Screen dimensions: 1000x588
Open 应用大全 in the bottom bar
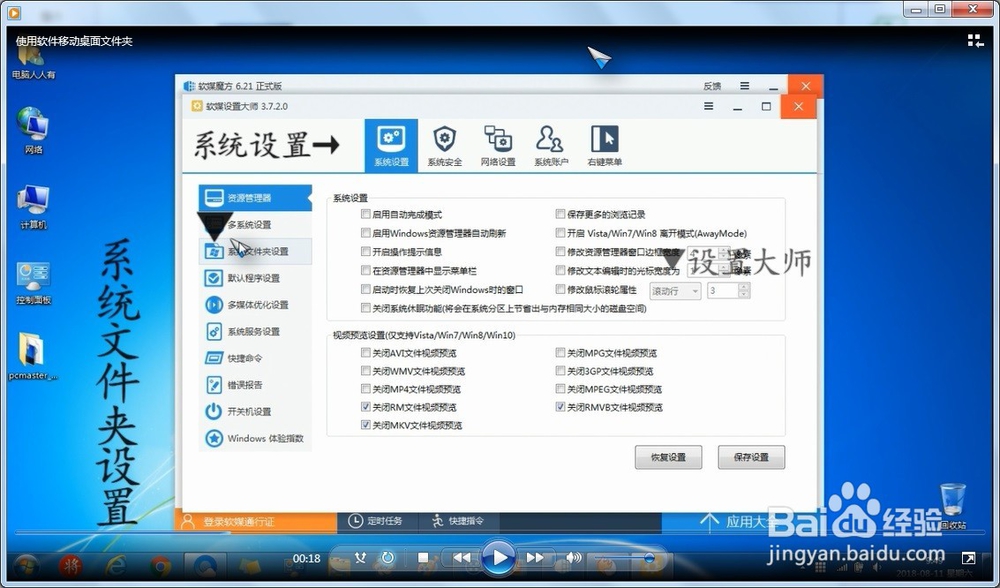pos(737,522)
